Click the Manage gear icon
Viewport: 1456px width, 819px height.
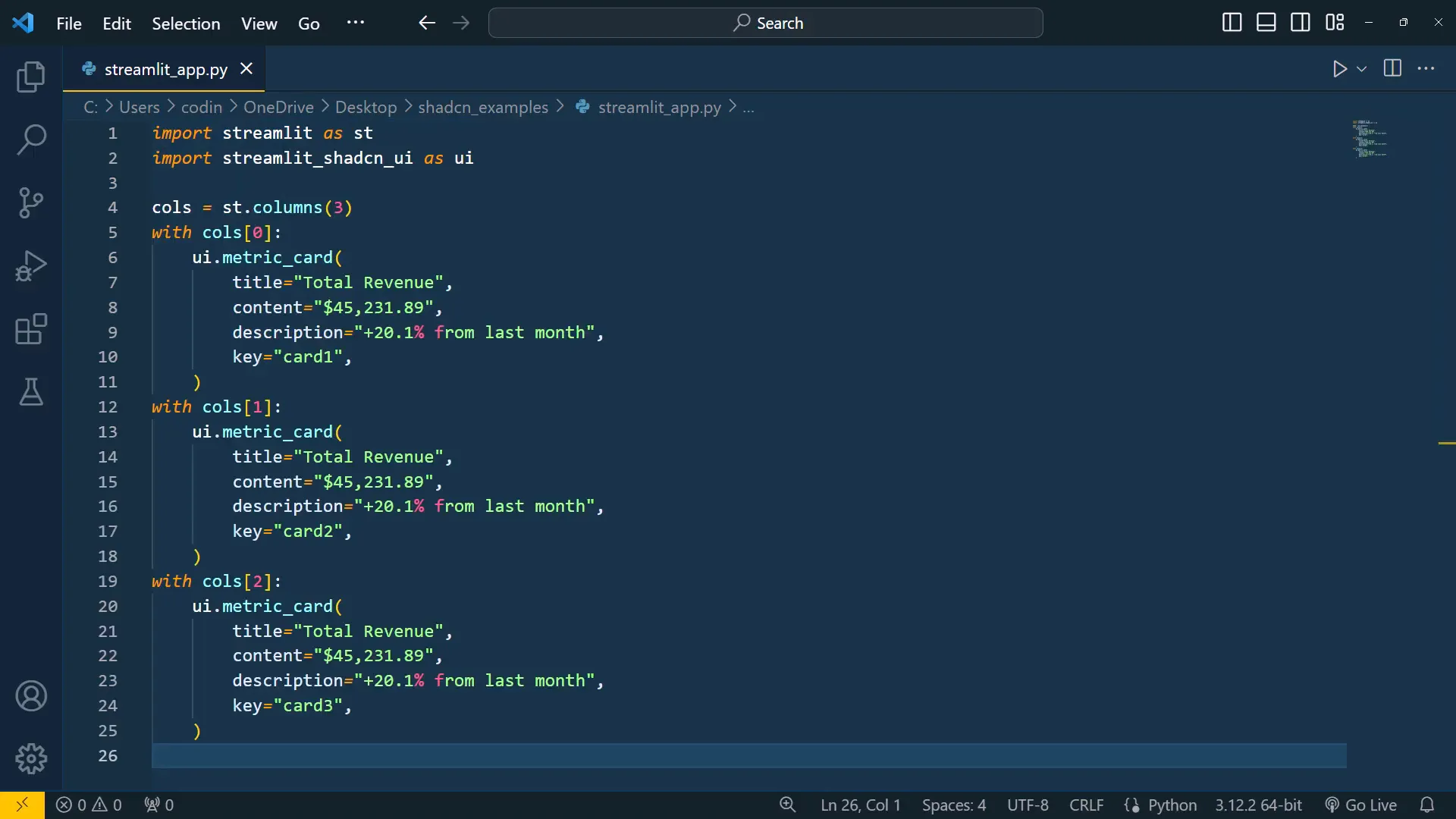coord(31,758)
